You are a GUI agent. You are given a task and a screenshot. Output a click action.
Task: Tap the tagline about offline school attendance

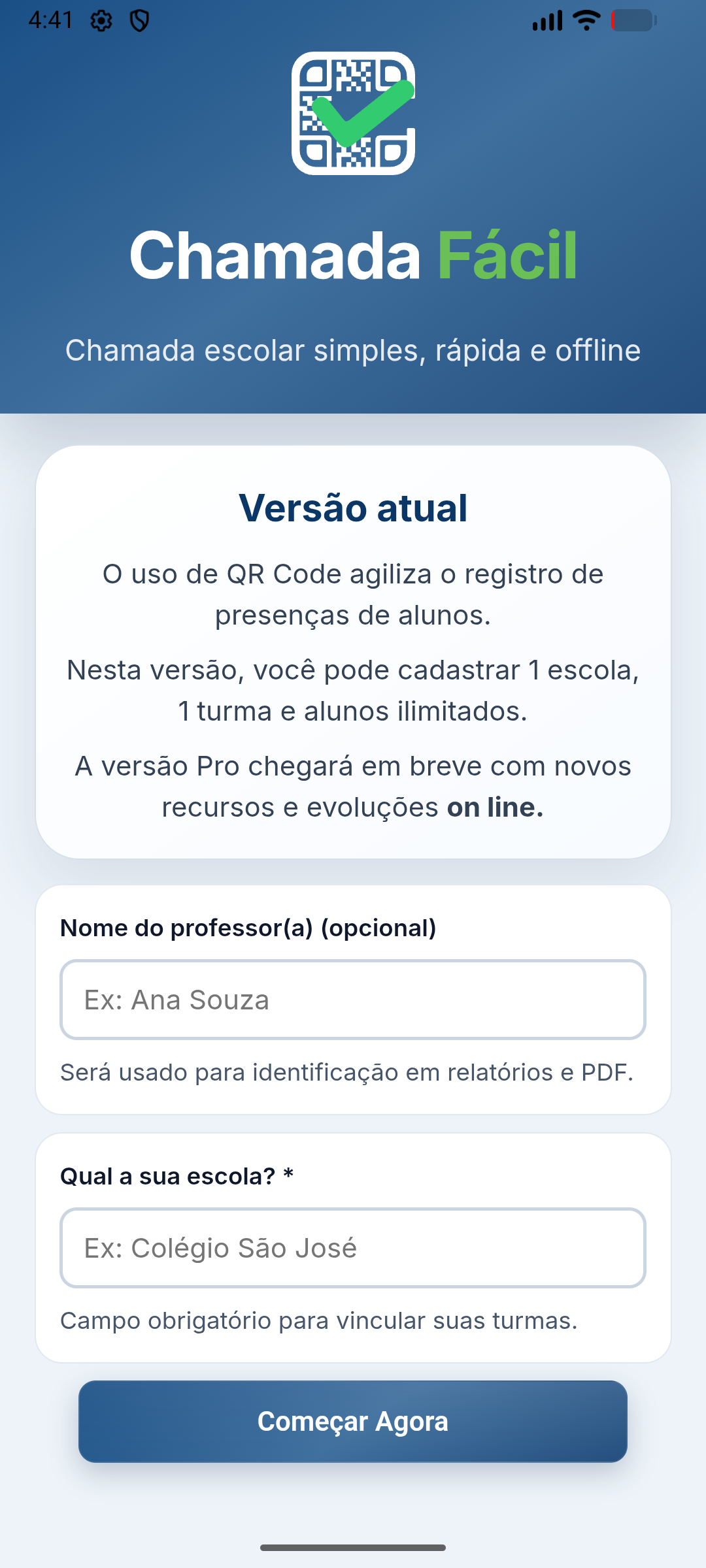coord(353,350)
